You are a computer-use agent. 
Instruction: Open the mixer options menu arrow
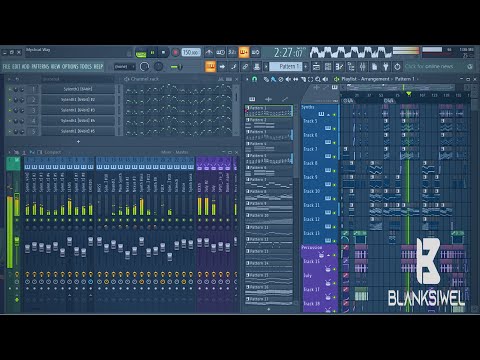pos(9,152)
